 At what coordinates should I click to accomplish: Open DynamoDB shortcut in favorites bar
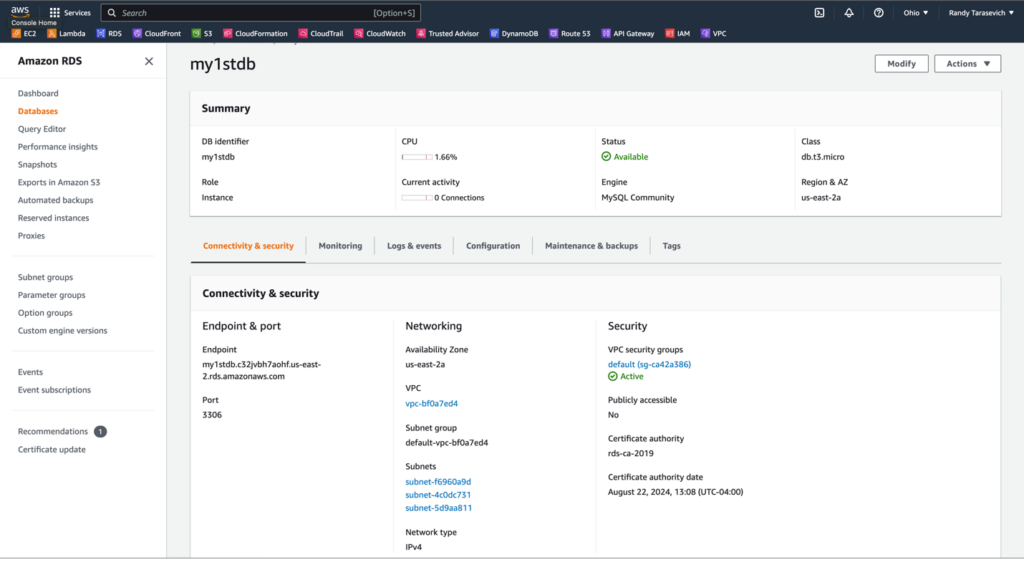pyautogui.click(x=514, y=33)
